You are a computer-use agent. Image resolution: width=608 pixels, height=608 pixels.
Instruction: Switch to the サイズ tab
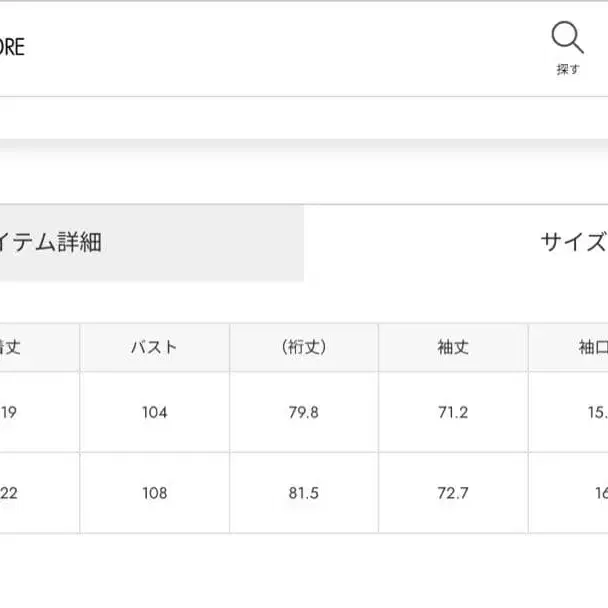[x=573, y=242]
